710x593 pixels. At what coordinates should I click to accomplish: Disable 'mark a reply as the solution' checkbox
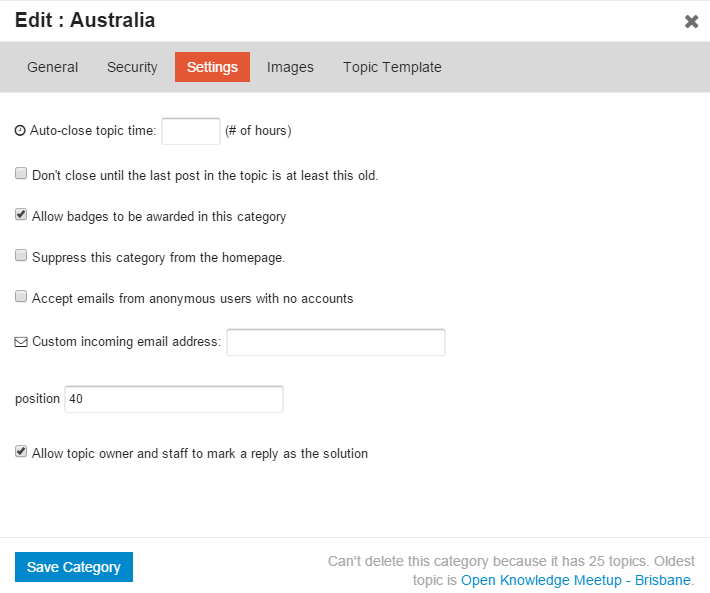21,452
